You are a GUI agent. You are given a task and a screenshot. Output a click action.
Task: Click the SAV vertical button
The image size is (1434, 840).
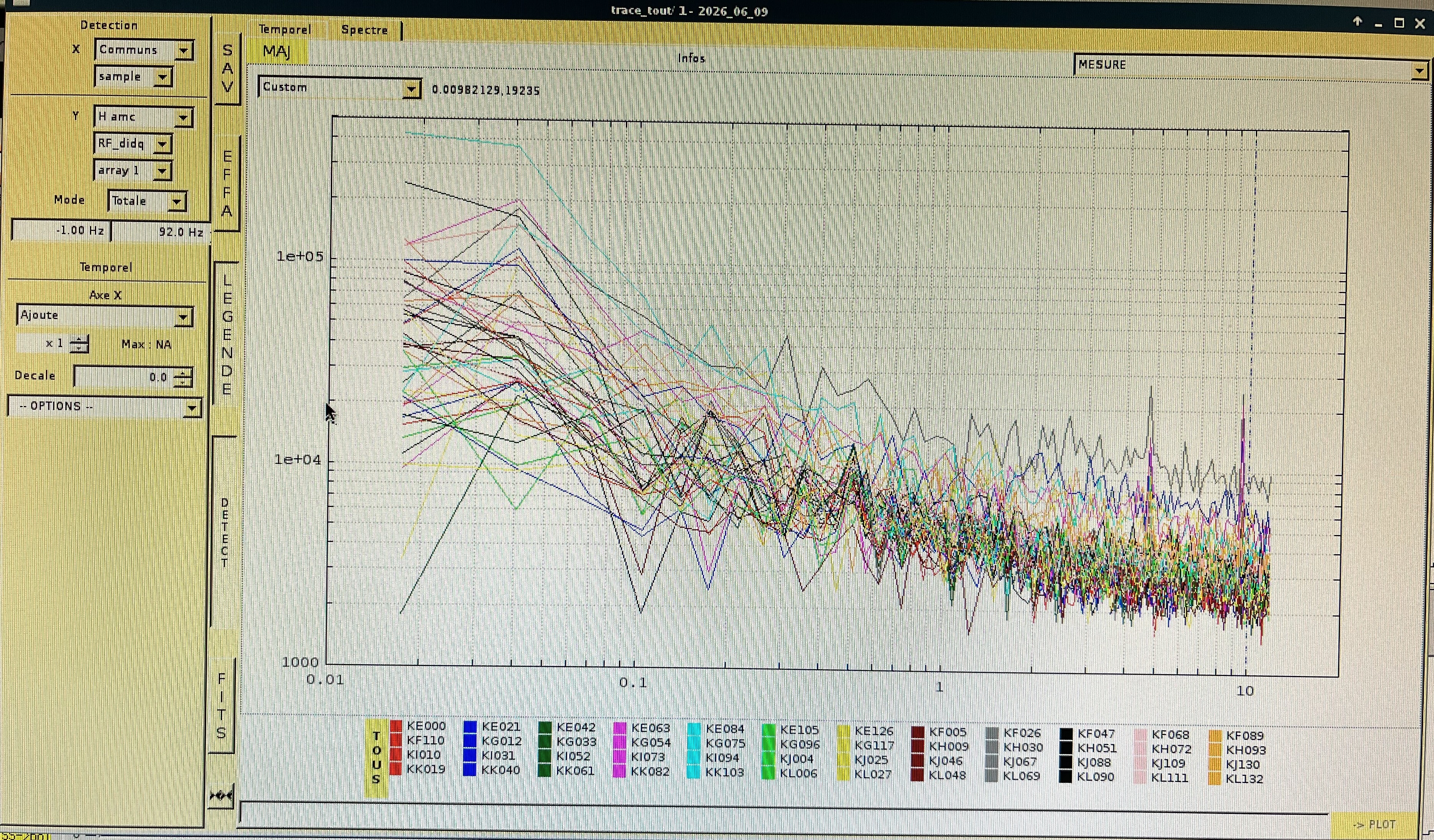(x=227, y=69)
